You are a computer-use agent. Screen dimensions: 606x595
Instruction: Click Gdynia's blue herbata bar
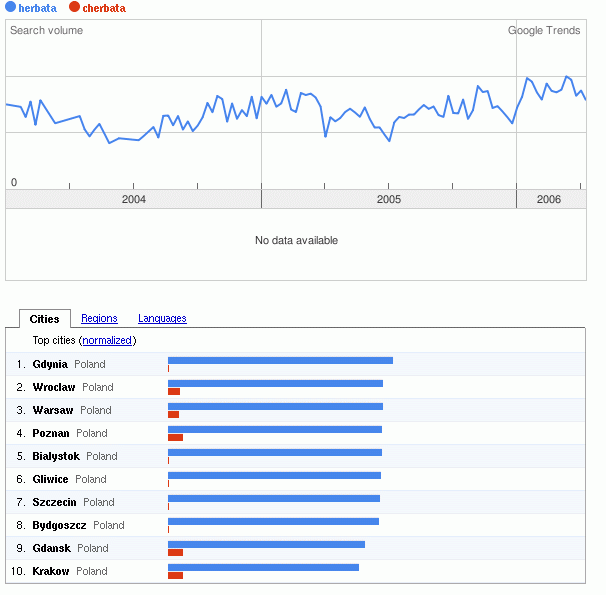tap(280, 360)
